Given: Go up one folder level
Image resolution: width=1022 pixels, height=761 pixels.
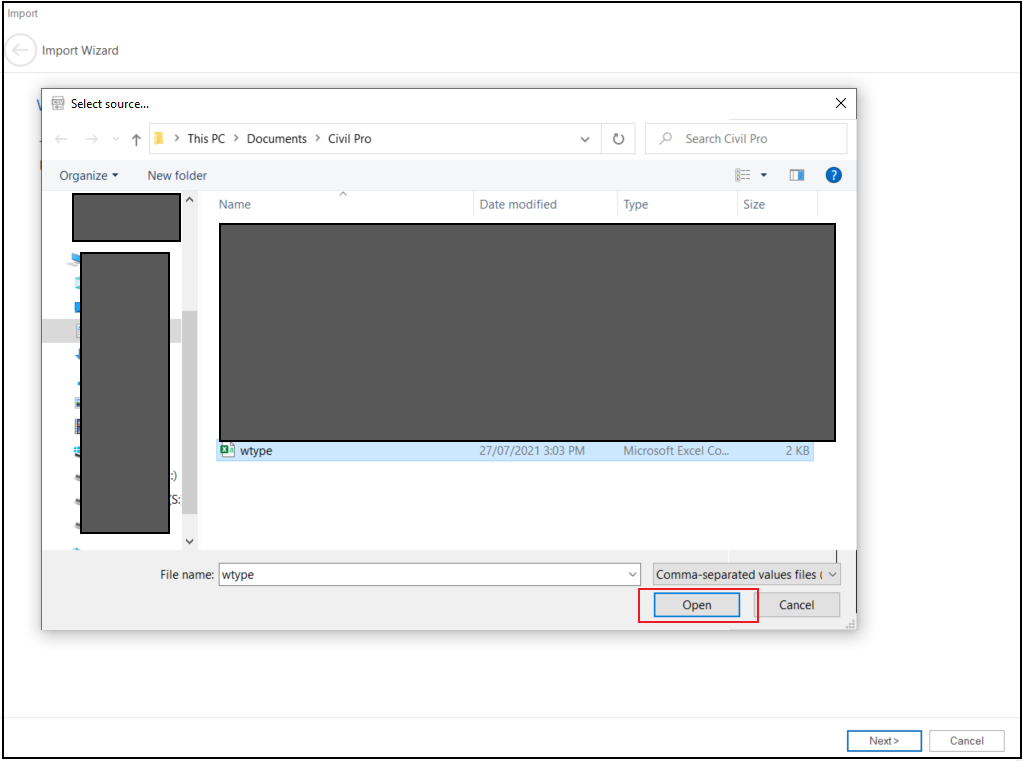Looking at the screenshot, I should coord(136,139).
